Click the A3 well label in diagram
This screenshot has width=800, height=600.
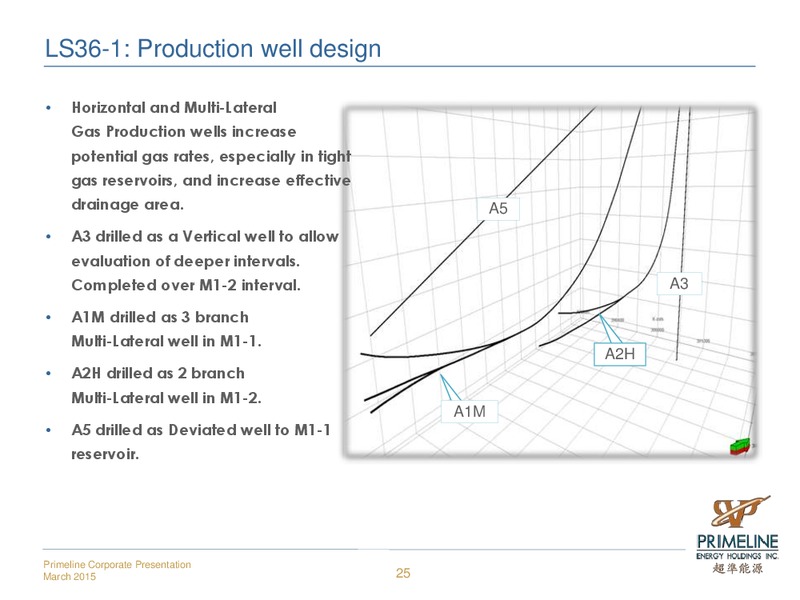[679, 283]
